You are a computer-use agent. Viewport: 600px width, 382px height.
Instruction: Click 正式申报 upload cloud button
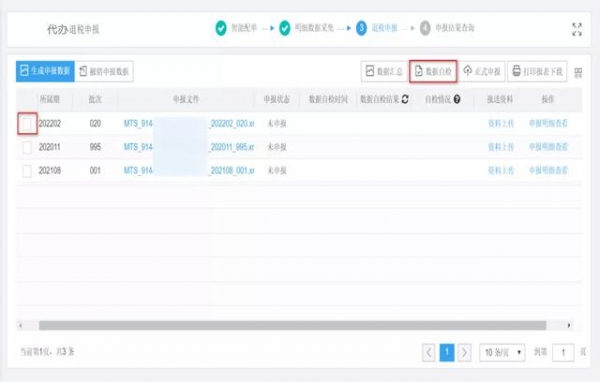click(482, 71)
